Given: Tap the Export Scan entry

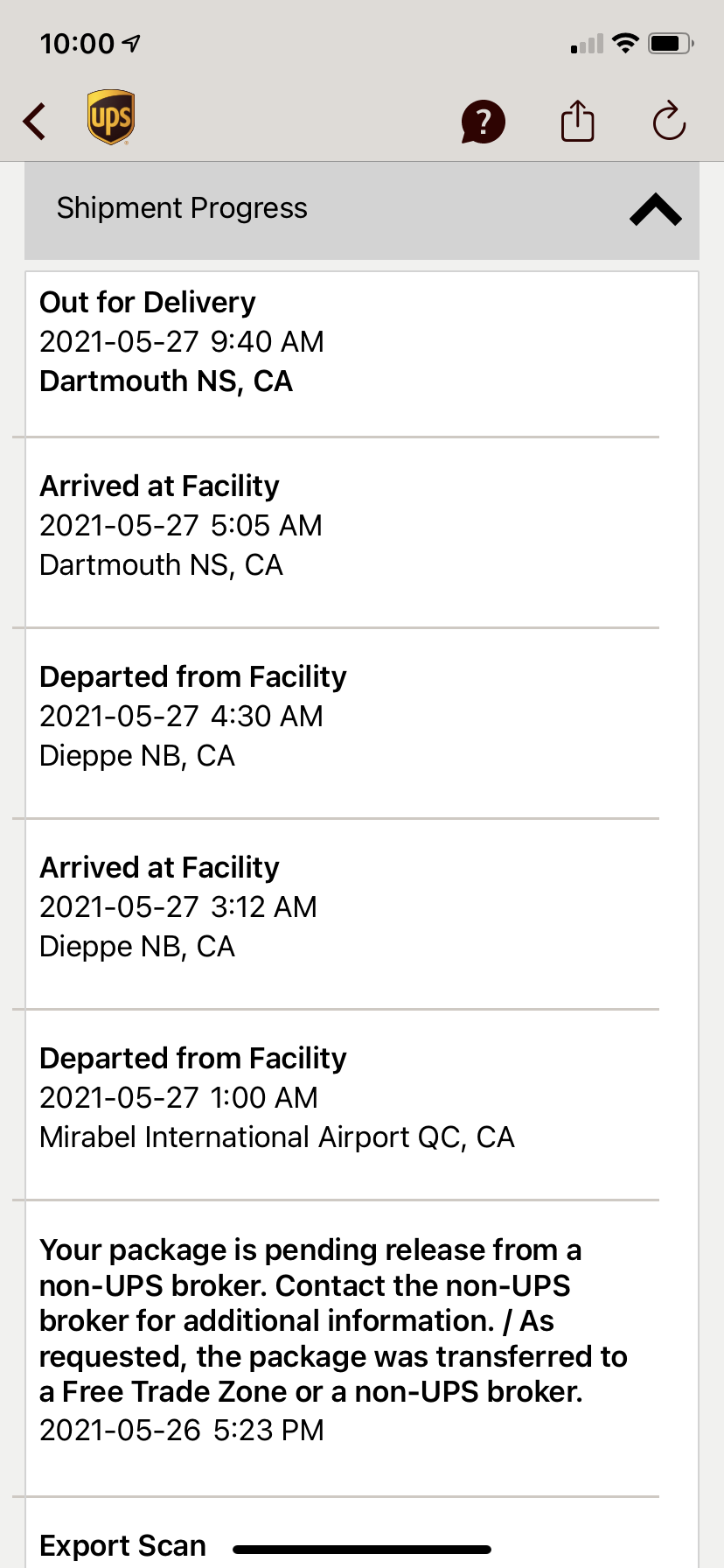Looking at the screenshot, I should pos(123,1545).
